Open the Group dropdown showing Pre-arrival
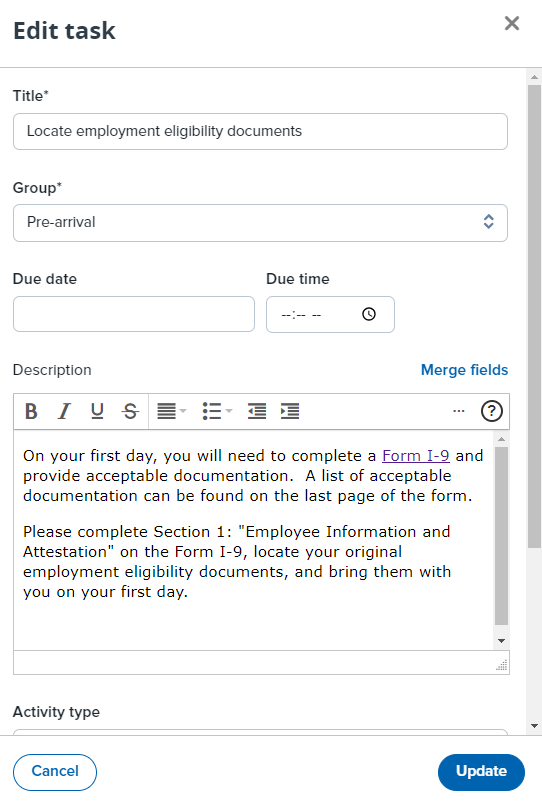The width and height of the screenshot is (542, 801). click(260, 223)
